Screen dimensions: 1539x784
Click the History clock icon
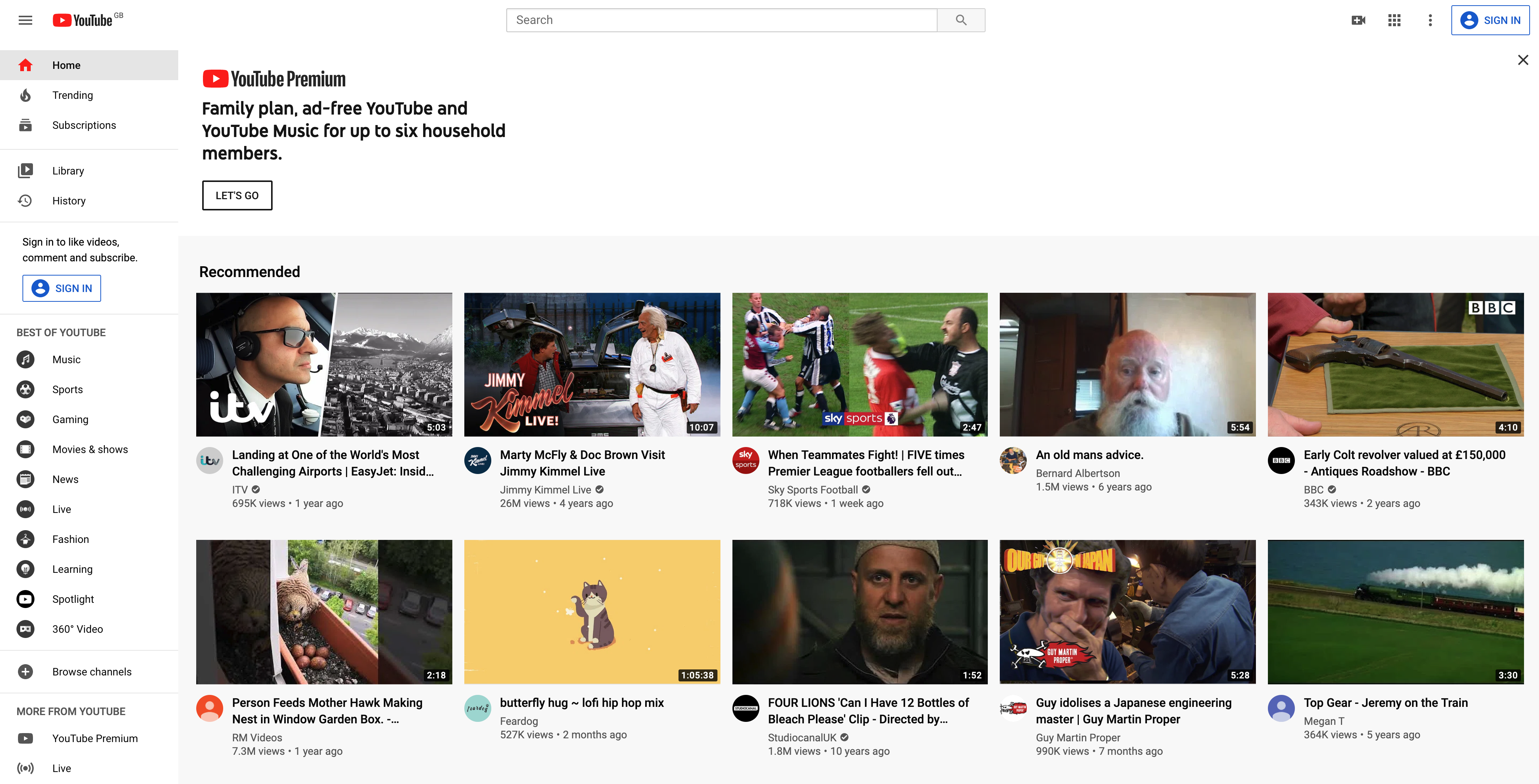(25, 200)
